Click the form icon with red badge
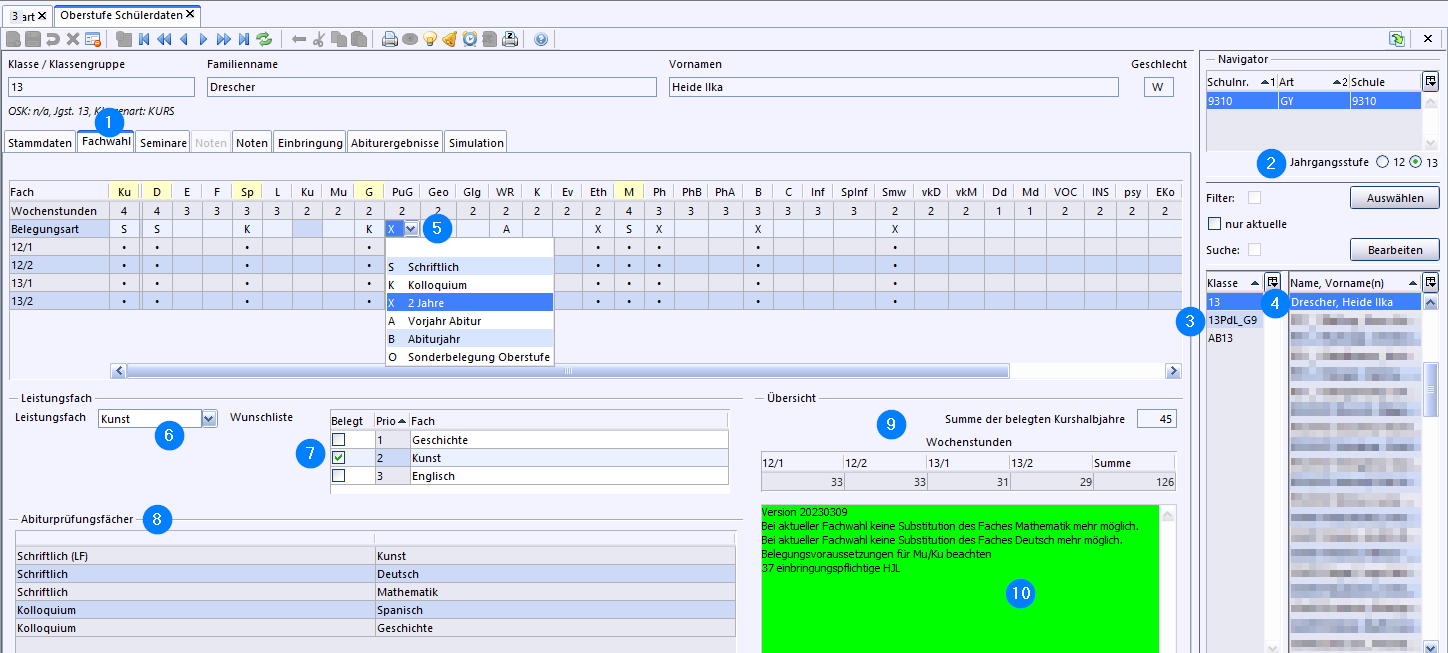The width and height of the screenshot is (1448, 653). click(92, 39)
